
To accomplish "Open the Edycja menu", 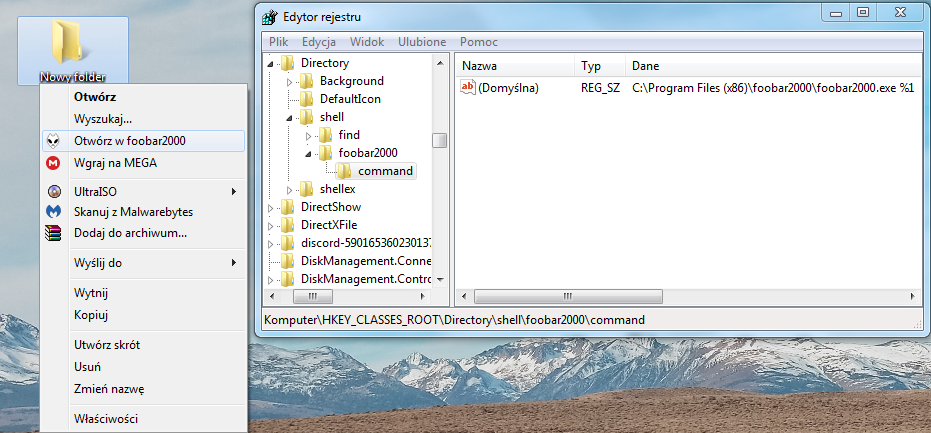I will pyautogui.click(x=319, y=42).
